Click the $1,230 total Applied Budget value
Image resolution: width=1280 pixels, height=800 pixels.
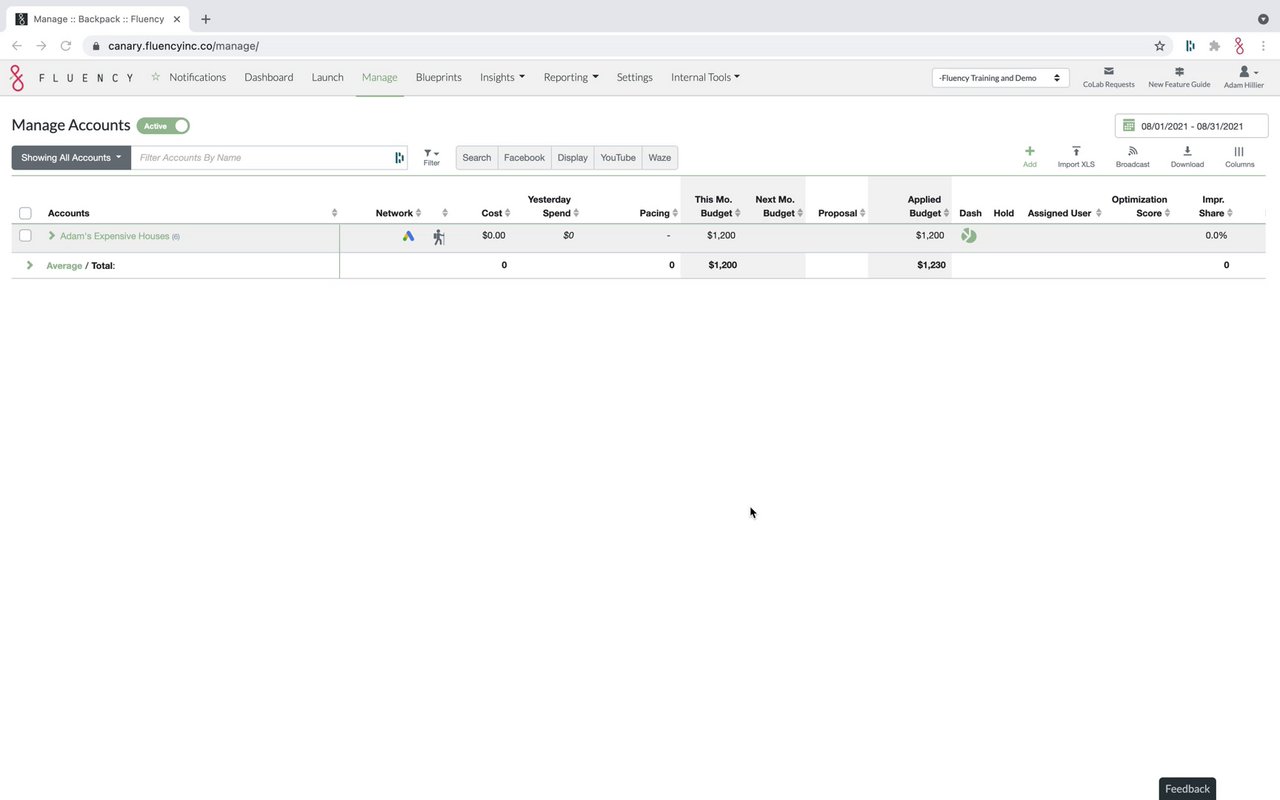point(930,265)
